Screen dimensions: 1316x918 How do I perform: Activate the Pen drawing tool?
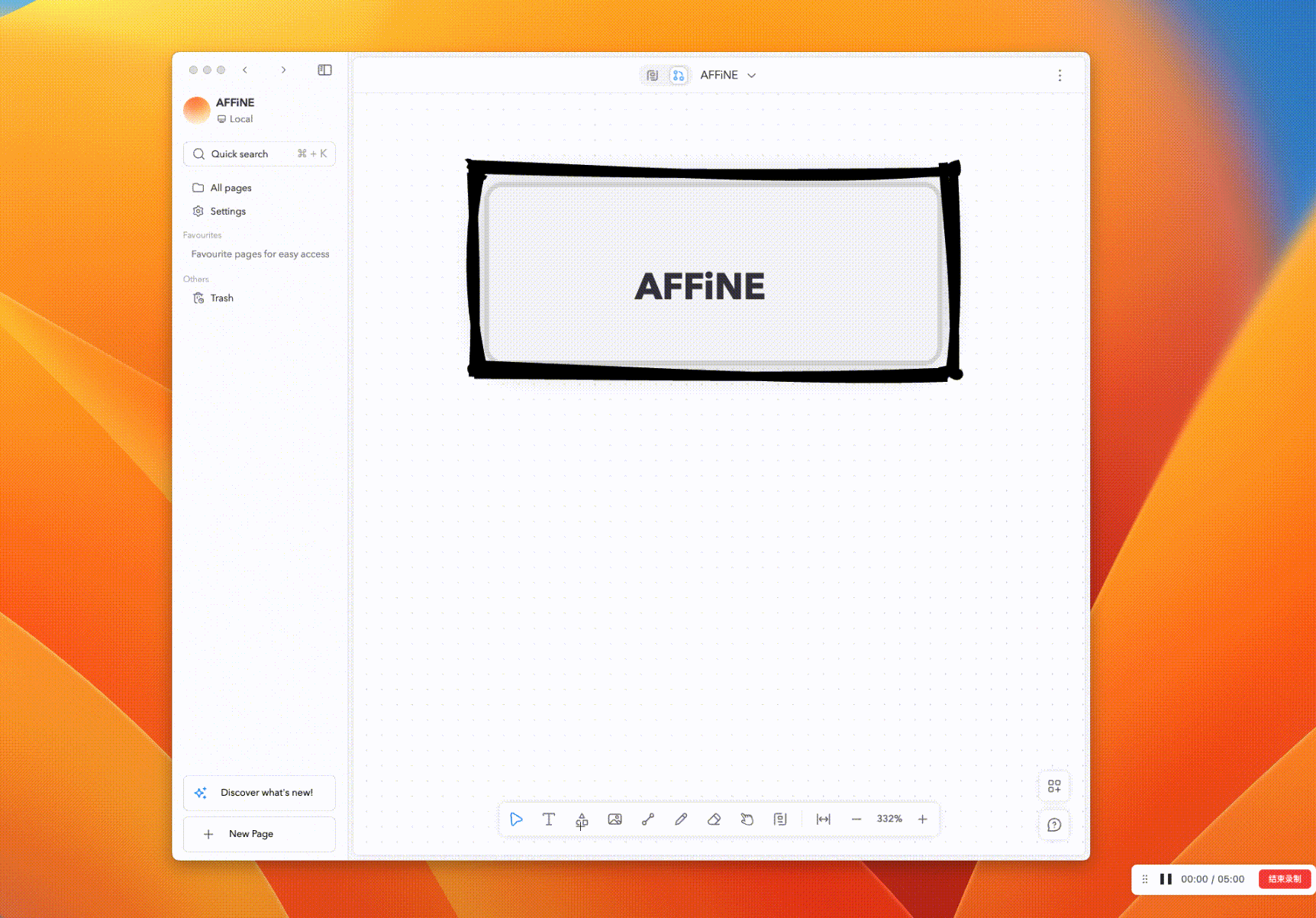click(681, 819)
